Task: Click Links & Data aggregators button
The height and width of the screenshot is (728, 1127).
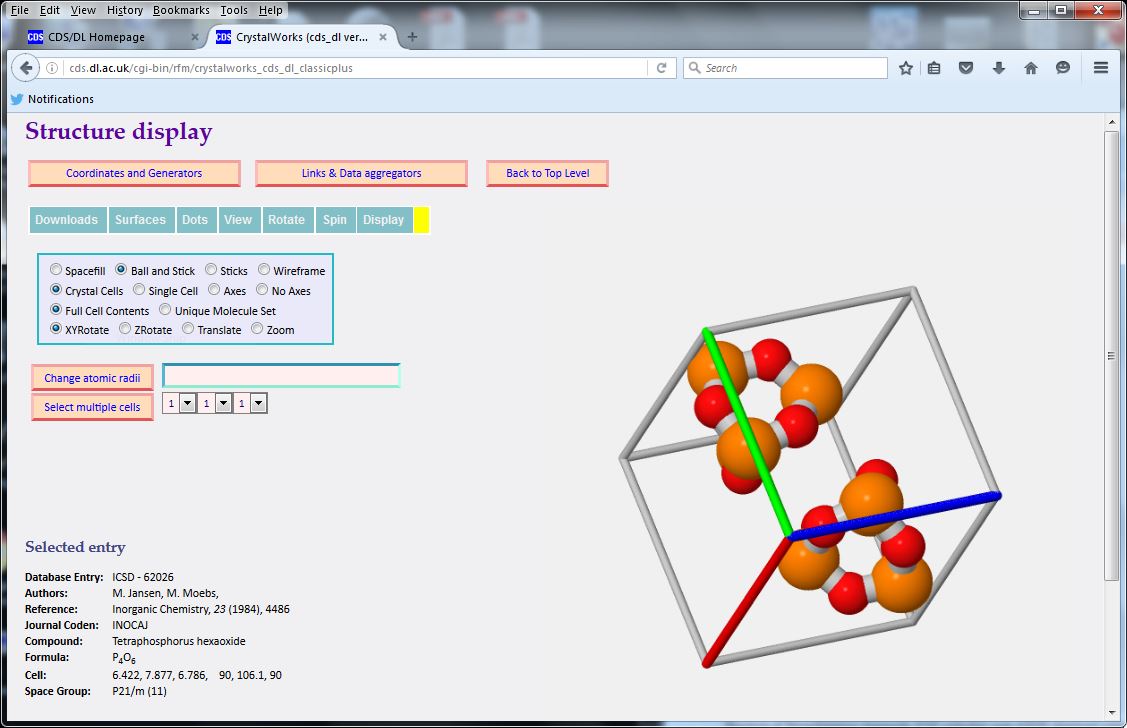Action: 362,173
